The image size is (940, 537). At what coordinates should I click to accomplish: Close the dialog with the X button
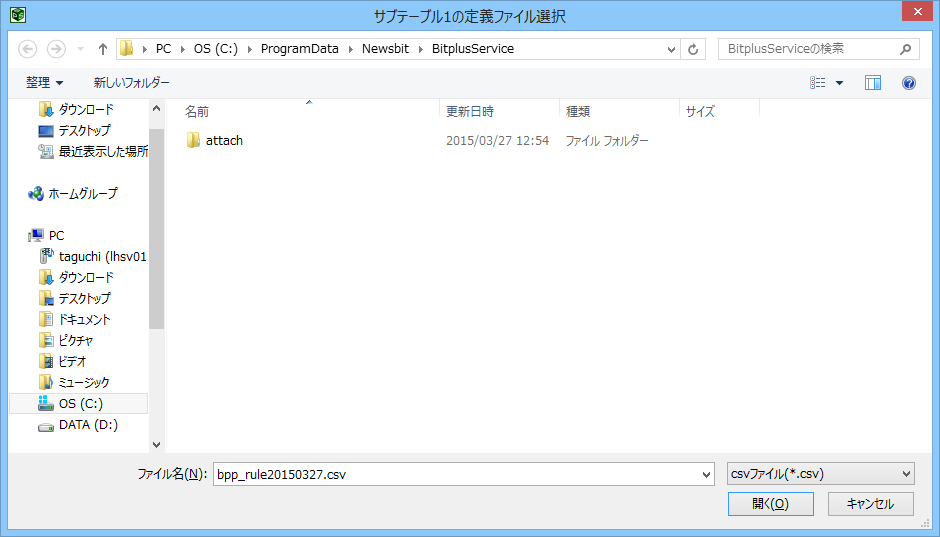[918, 11]
